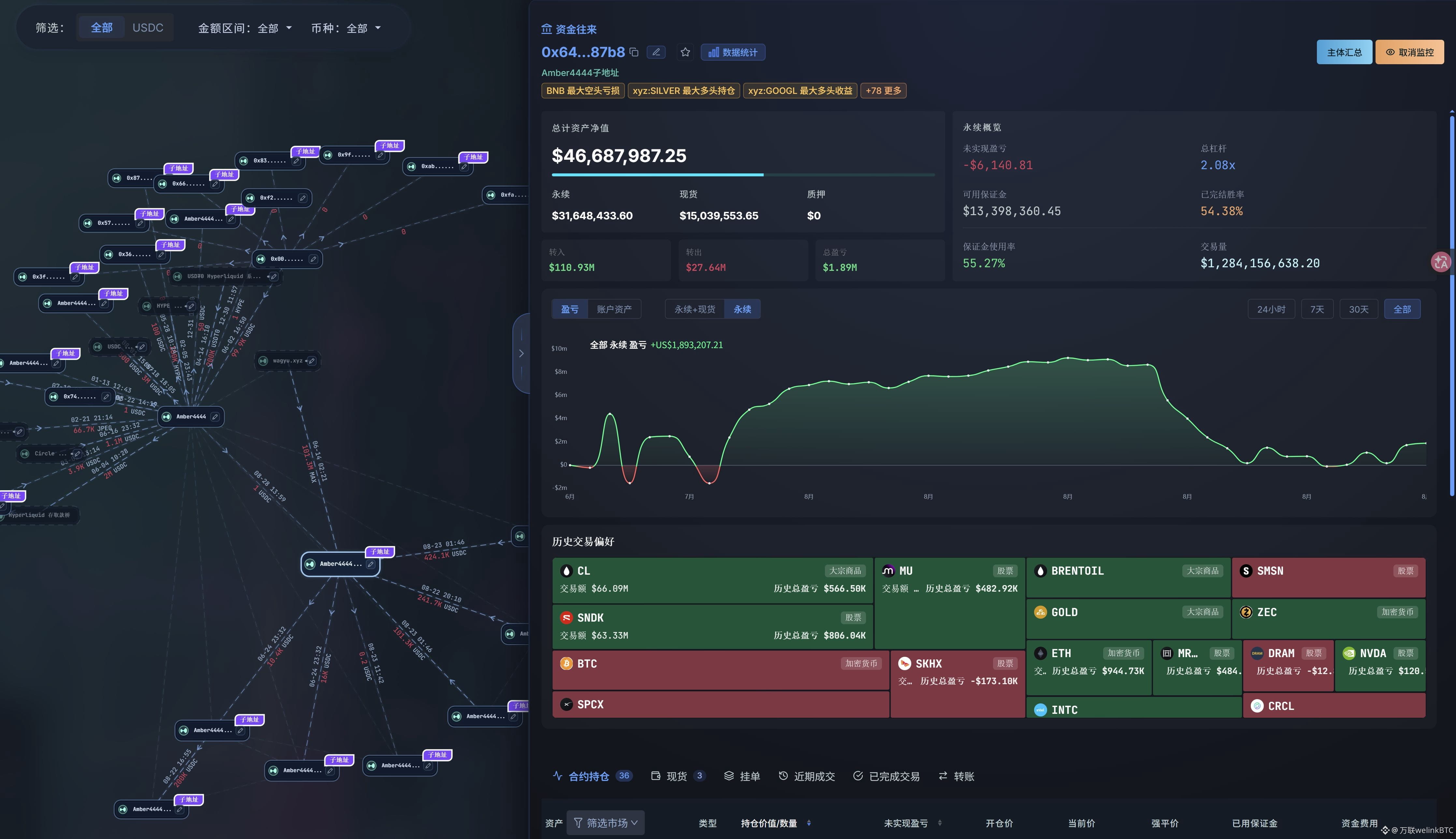Screen dimensions: 1456x839
Task: Select the xyz:GOOGL 最大多头收益 tag
Action: (x=800, y=91)
